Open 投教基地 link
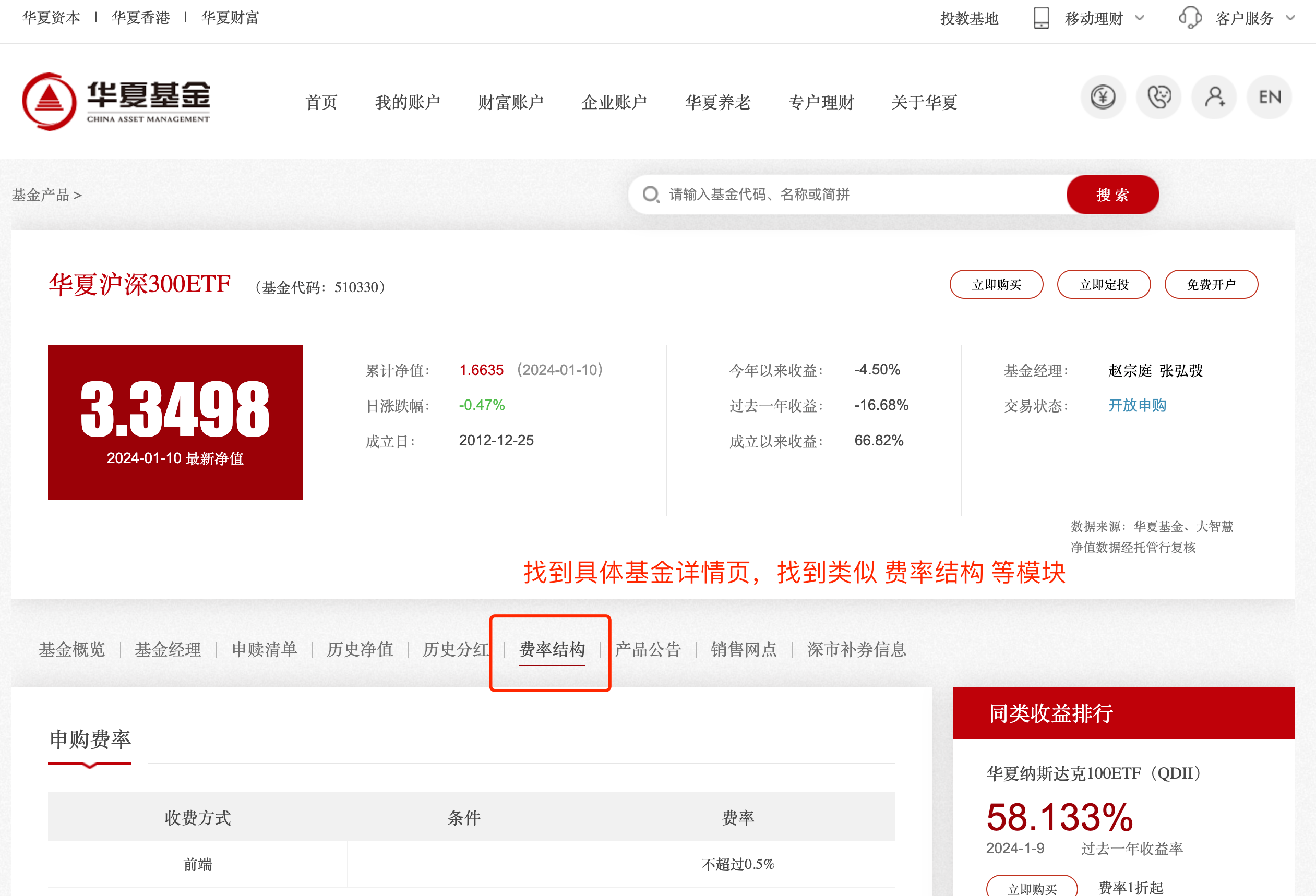Screen dimensions: 1316x896 (970, 19)
